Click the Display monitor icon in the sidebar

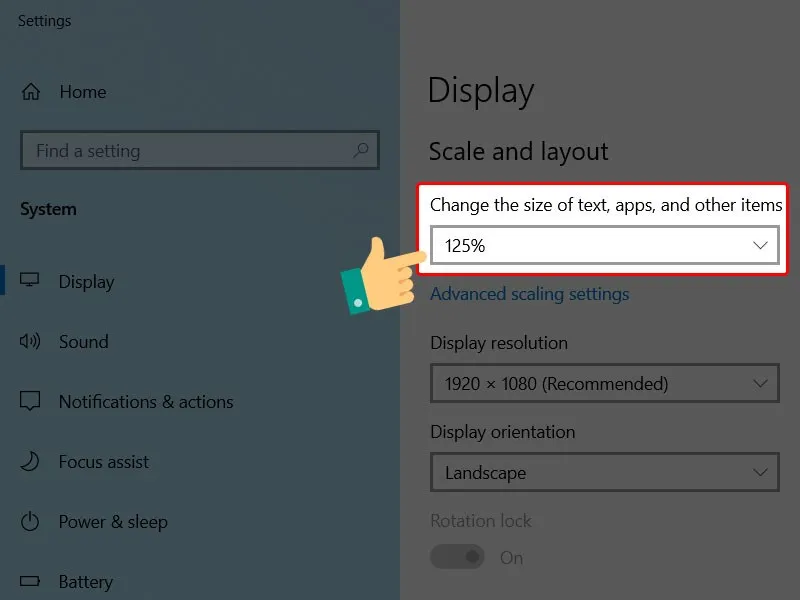point(31,282)
